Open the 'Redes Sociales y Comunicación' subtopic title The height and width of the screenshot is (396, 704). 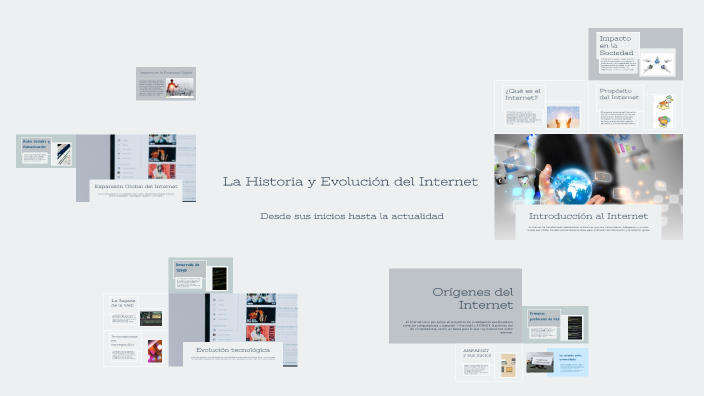(36, 144)
